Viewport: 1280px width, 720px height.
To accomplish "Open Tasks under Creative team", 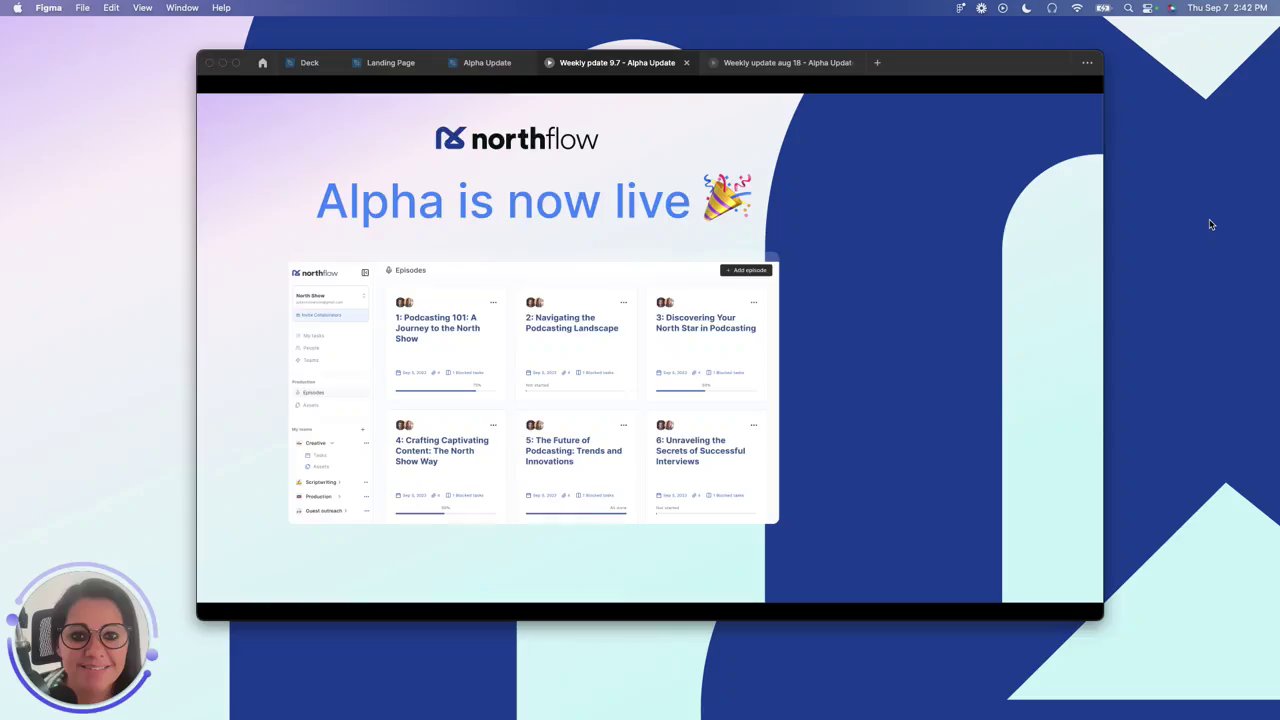I will pyautogui.click(x=317, y=455).
